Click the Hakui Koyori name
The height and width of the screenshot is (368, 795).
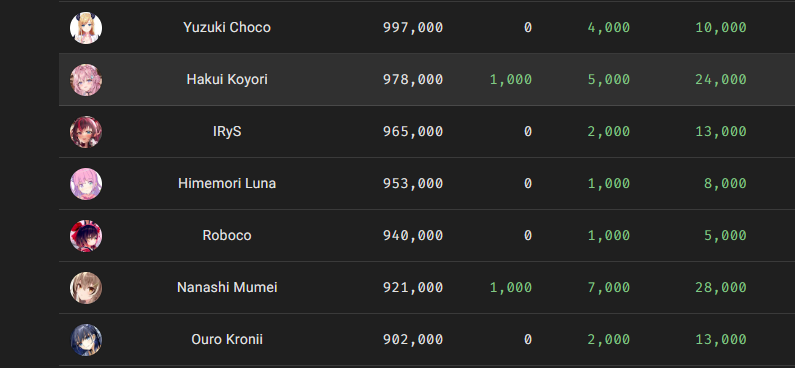tap(227, 80)
